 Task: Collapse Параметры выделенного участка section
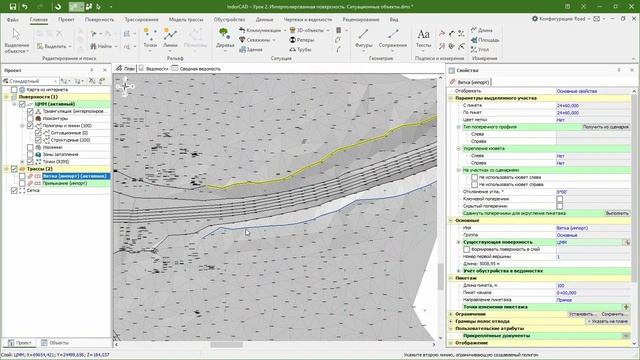coord(451,98)
